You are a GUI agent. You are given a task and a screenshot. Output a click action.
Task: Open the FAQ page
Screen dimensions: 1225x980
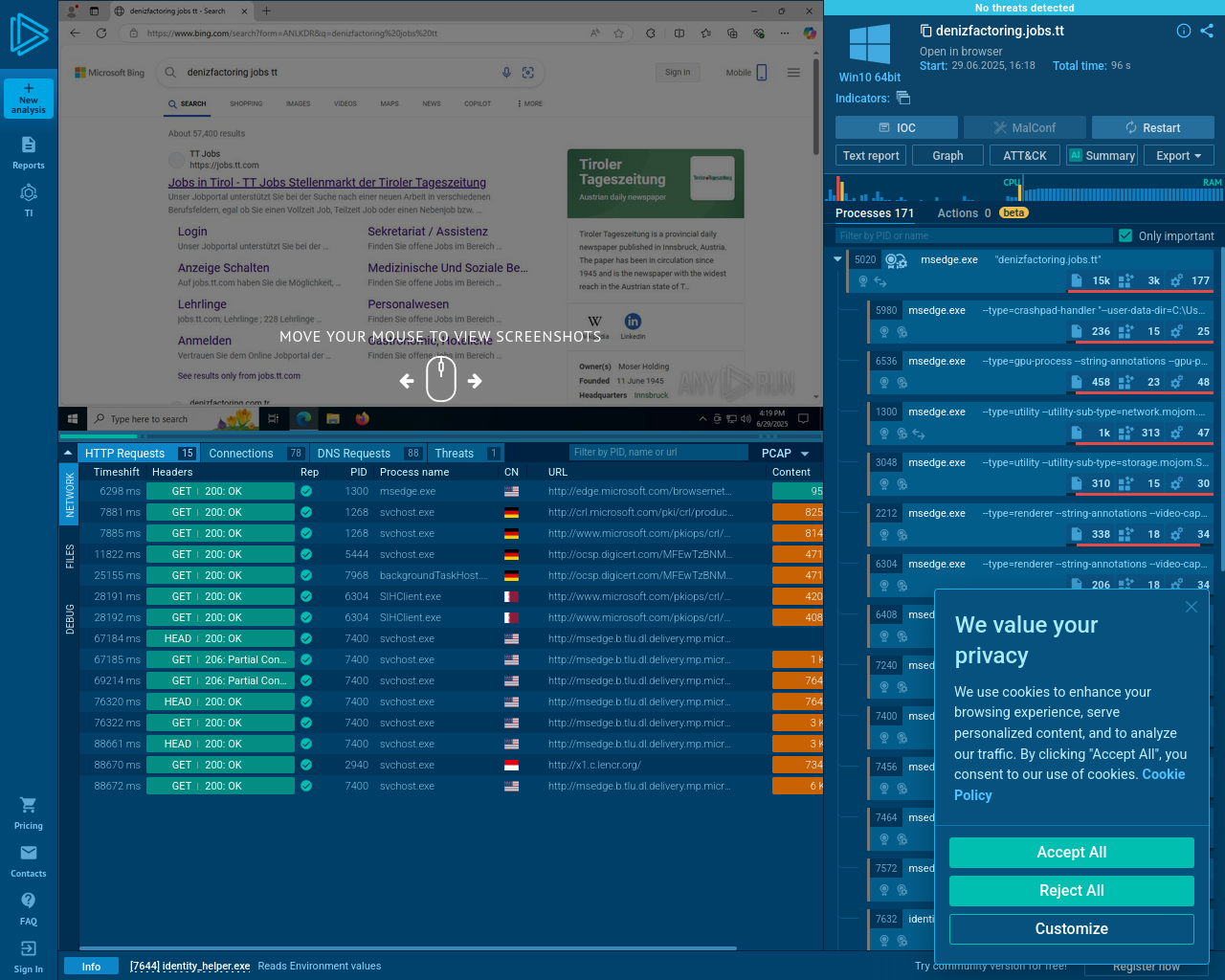(x=29, y=909)
